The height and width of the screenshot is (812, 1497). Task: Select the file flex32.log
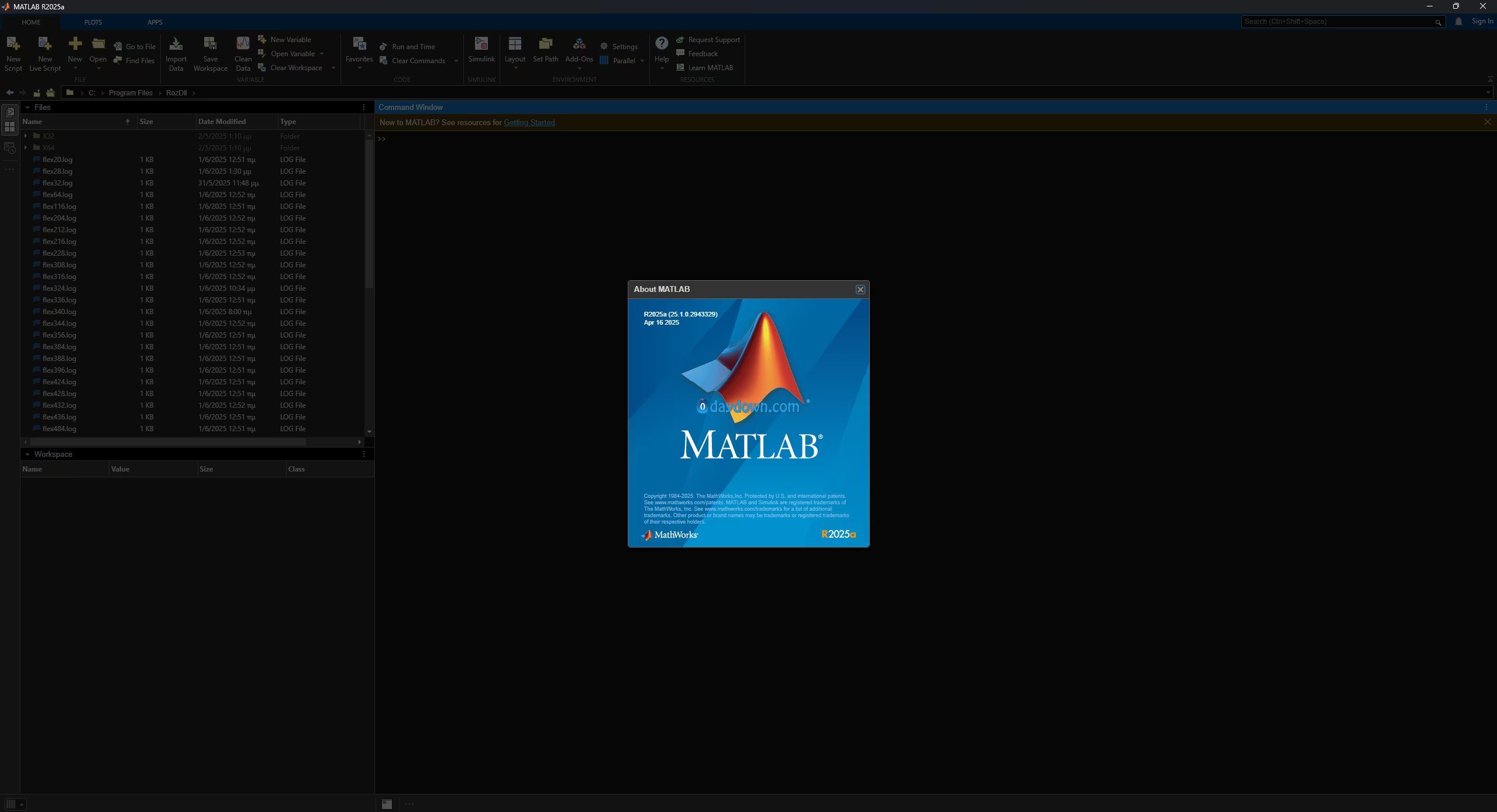[x=57, y=183]
